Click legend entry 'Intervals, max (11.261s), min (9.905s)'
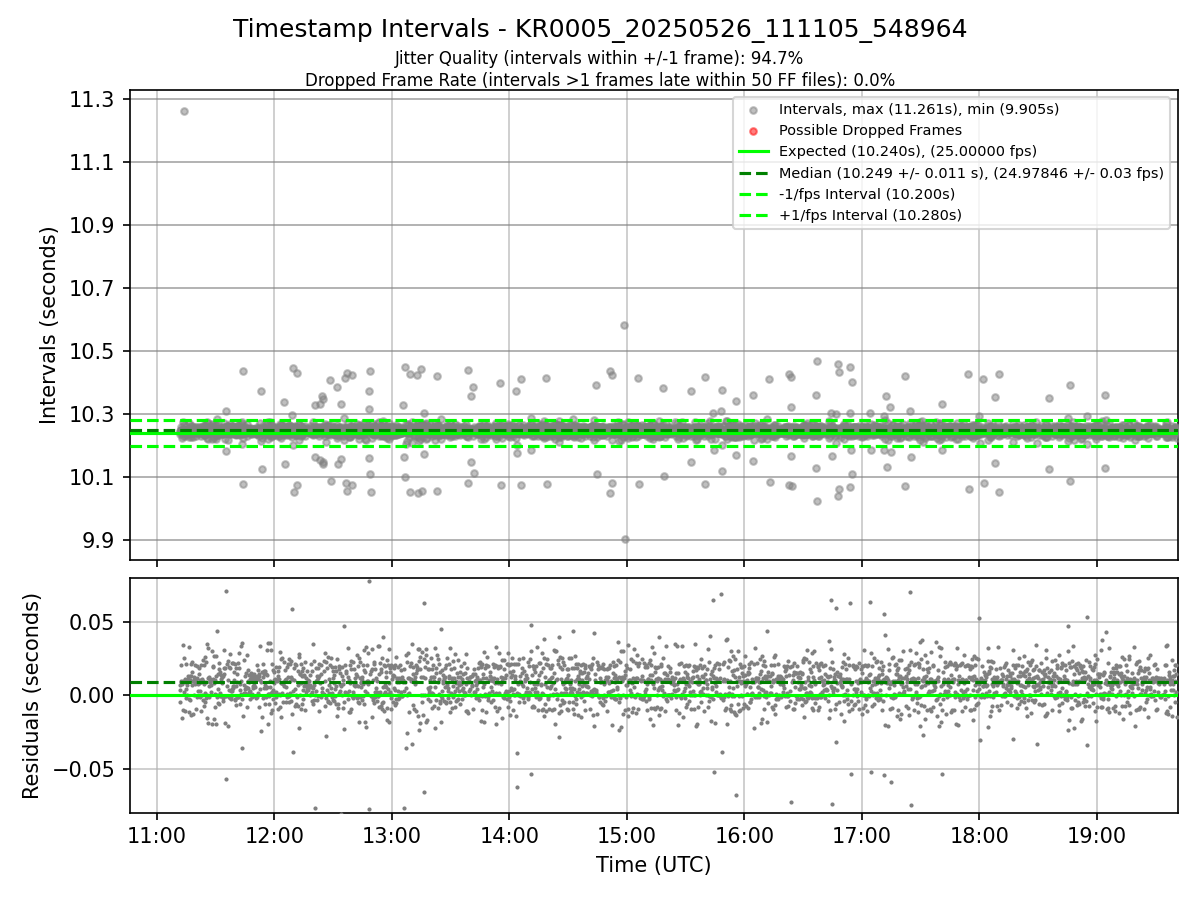1200x900 pixels. pos(919,109)
